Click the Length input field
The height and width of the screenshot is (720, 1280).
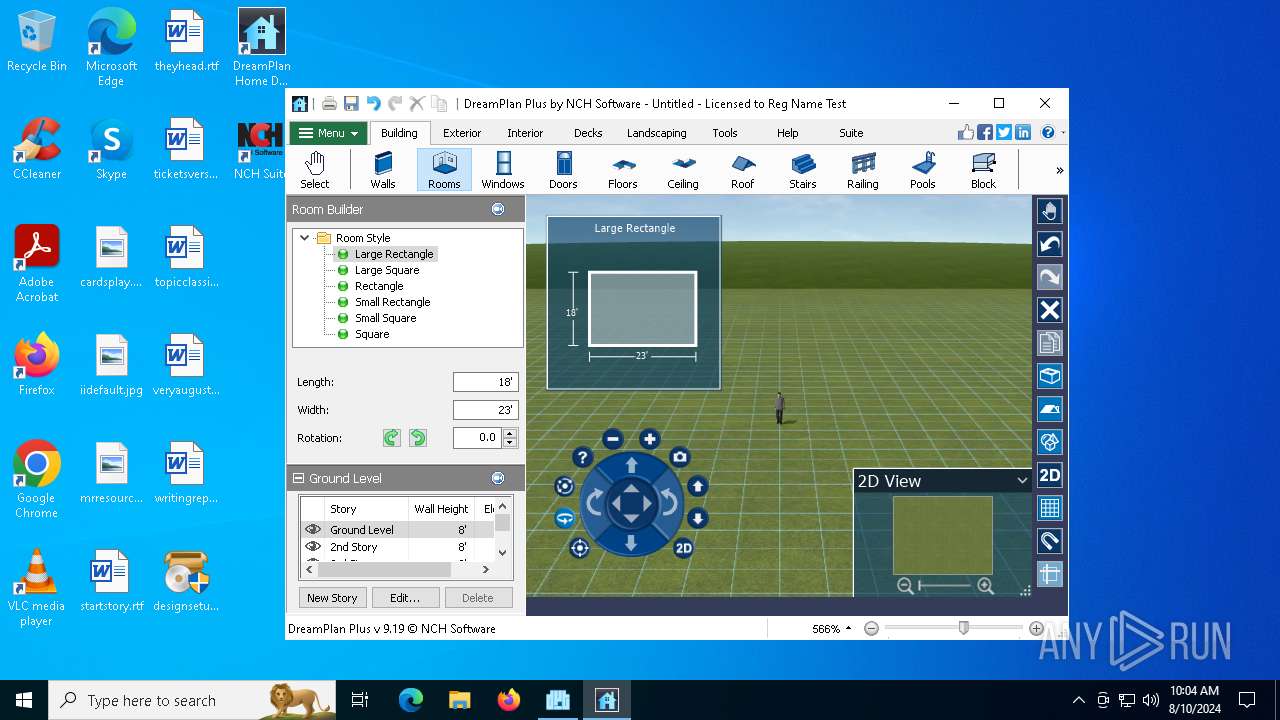[485, 382]
